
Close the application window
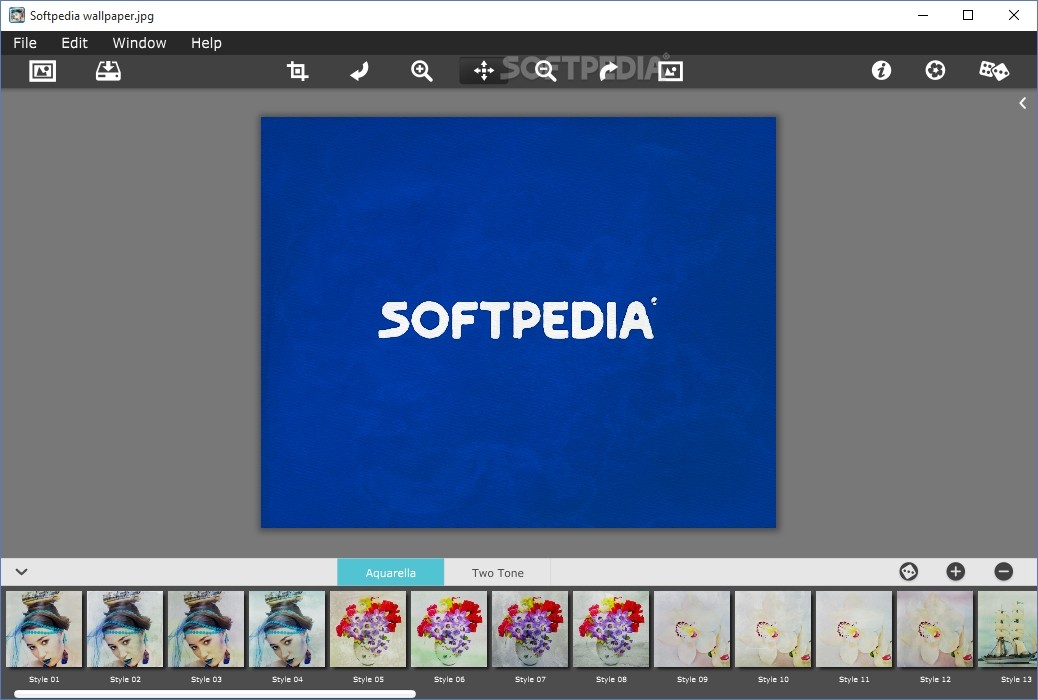click(1014, 15)
